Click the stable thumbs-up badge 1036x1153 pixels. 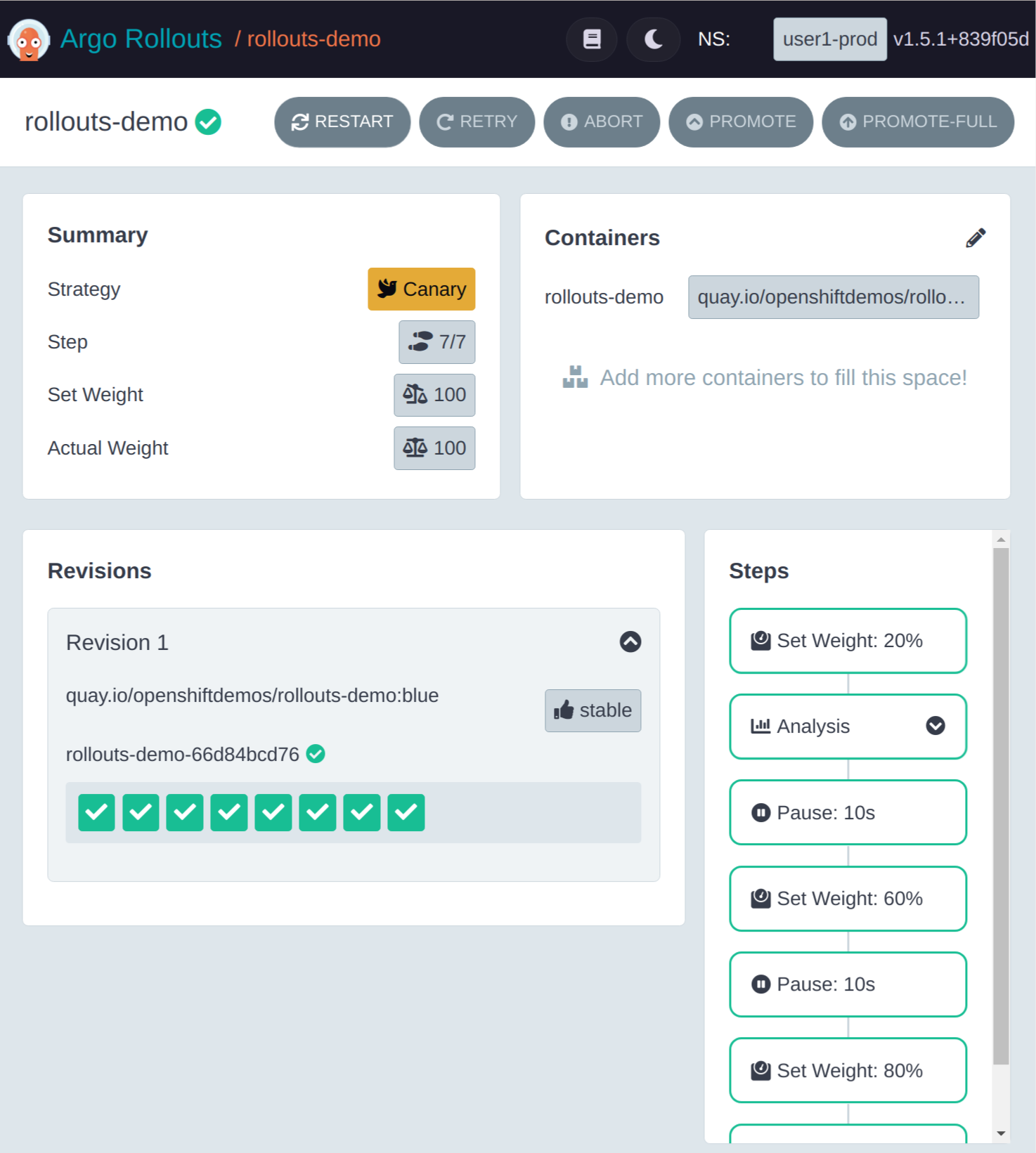(x=593, y=710)
